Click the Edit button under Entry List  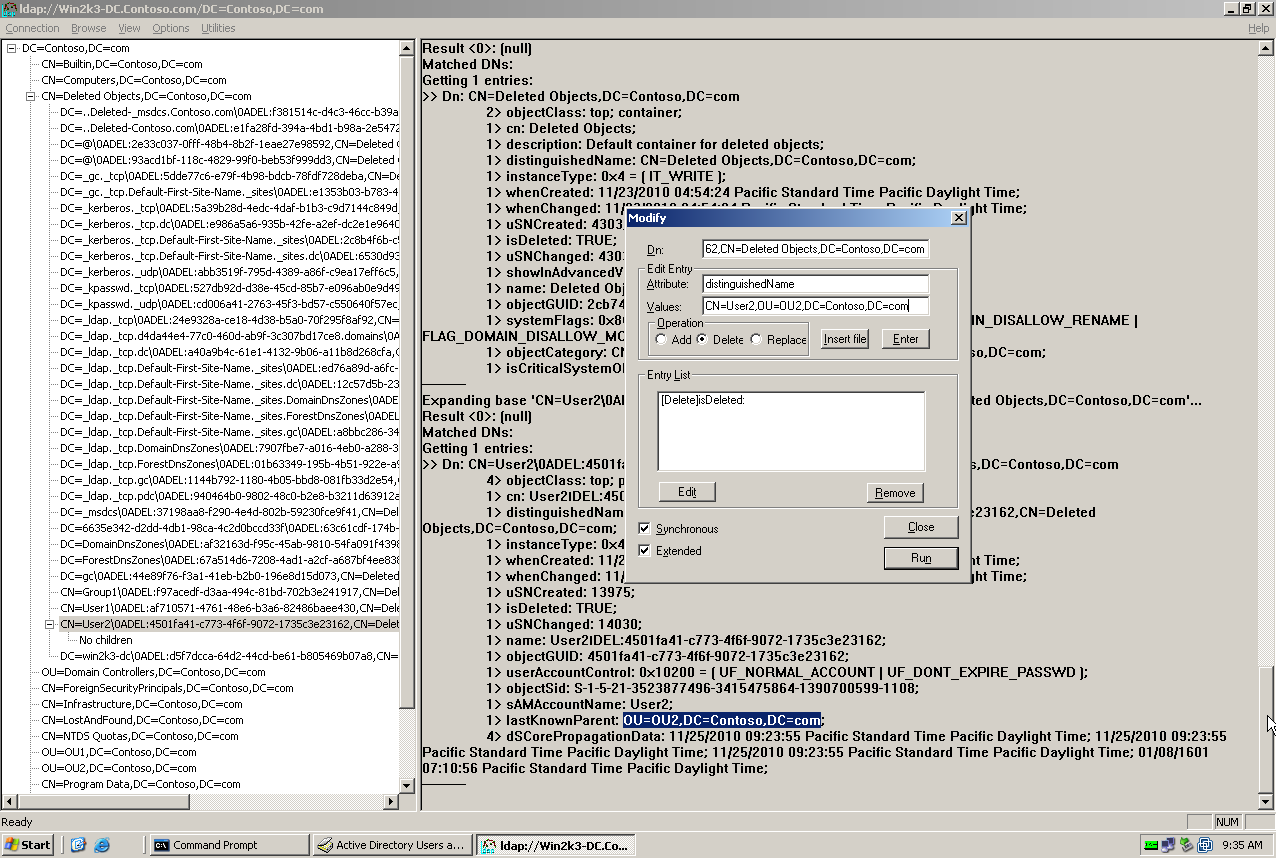687,492
